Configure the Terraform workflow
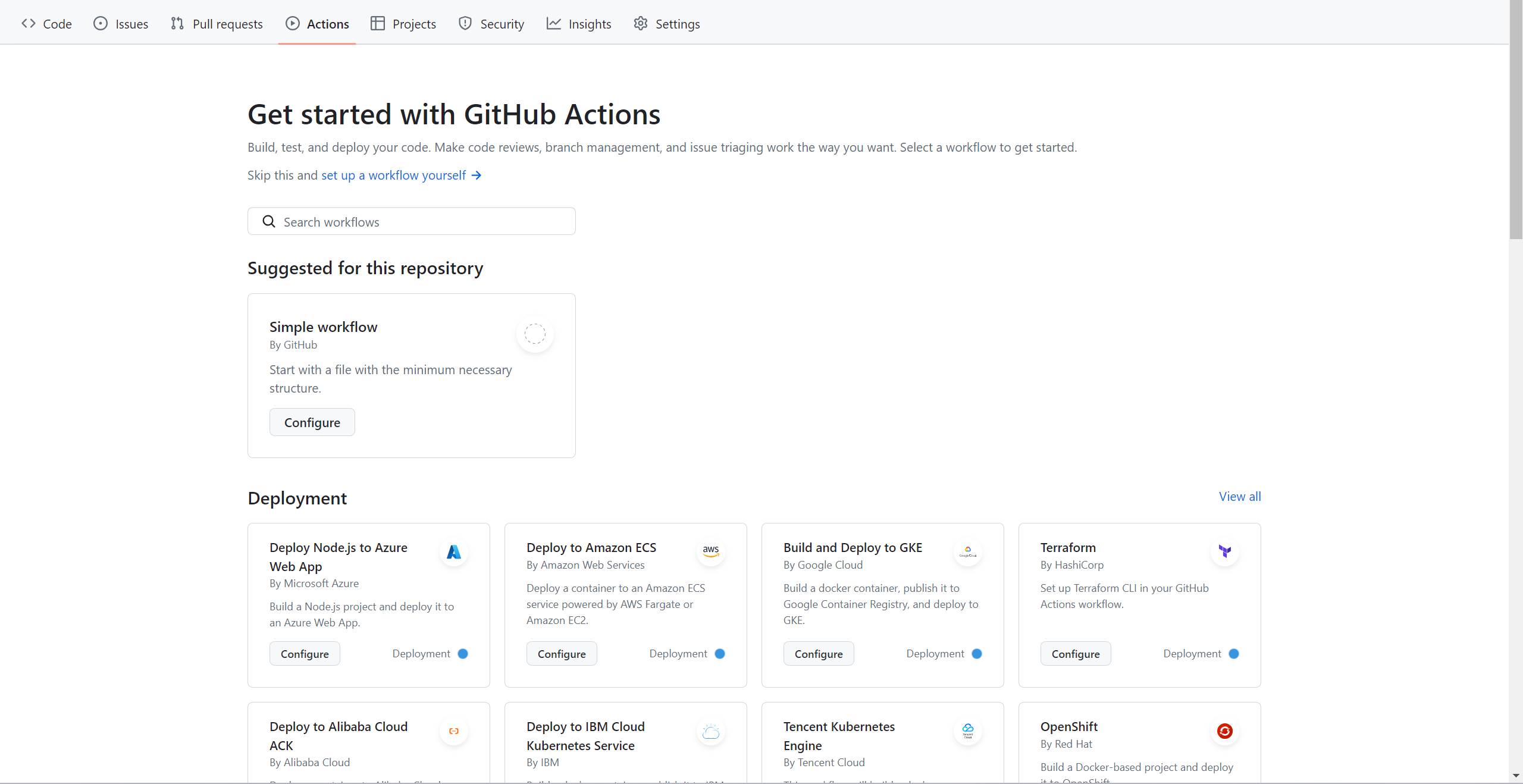1523x784 pixels. 1075,654
